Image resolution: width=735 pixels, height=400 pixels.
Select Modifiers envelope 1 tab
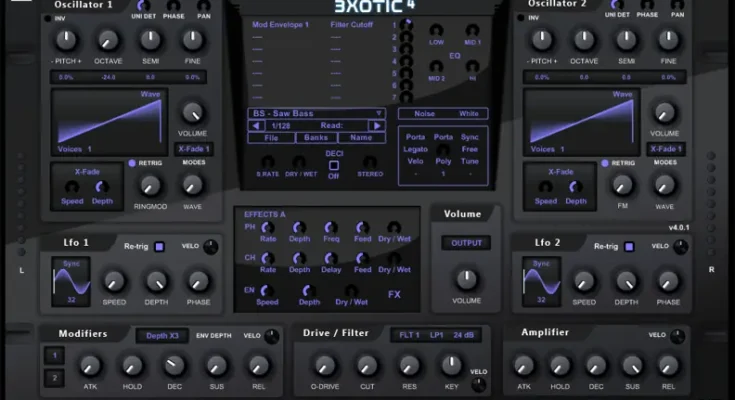pos(54,355)
